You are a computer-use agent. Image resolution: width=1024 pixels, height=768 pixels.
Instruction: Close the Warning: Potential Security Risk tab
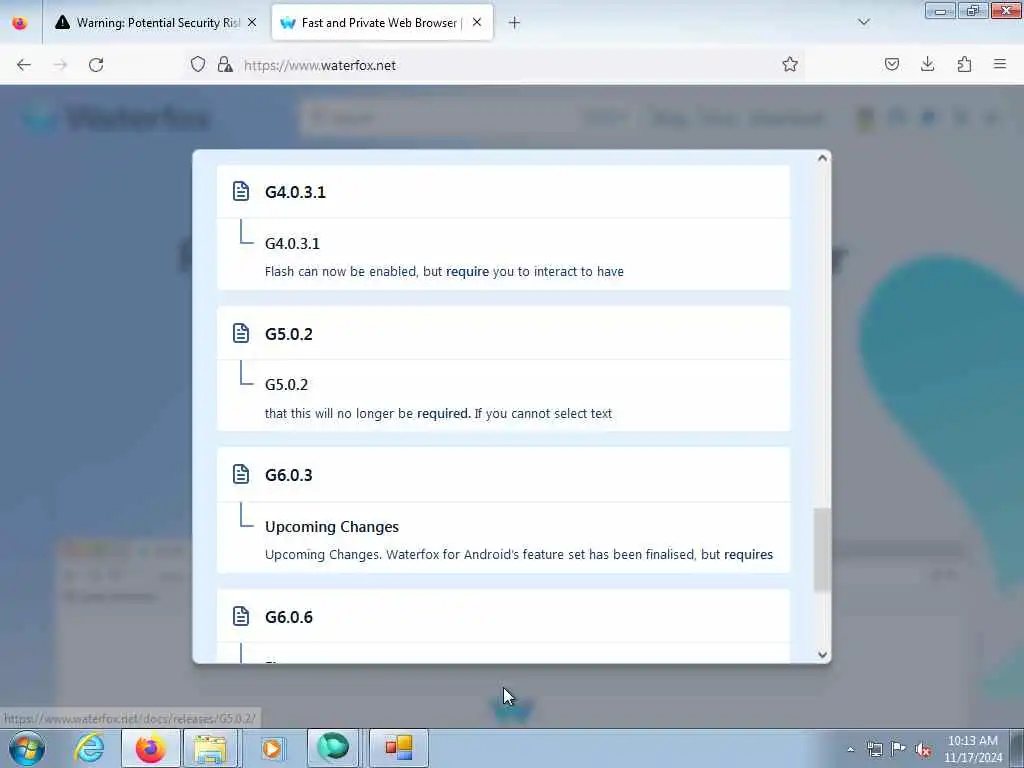click(252, 22)
